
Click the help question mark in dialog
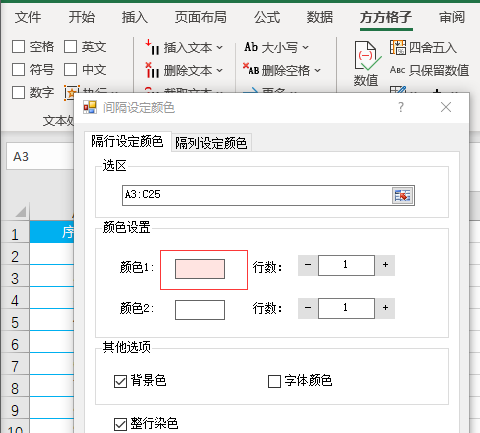[401, 107]
